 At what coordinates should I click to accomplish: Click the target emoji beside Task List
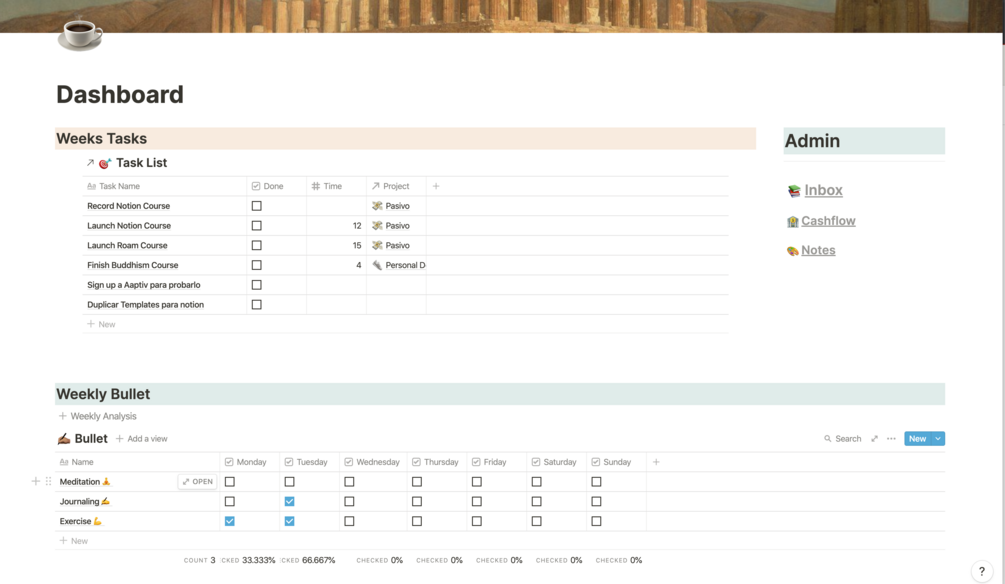(105, 163)
